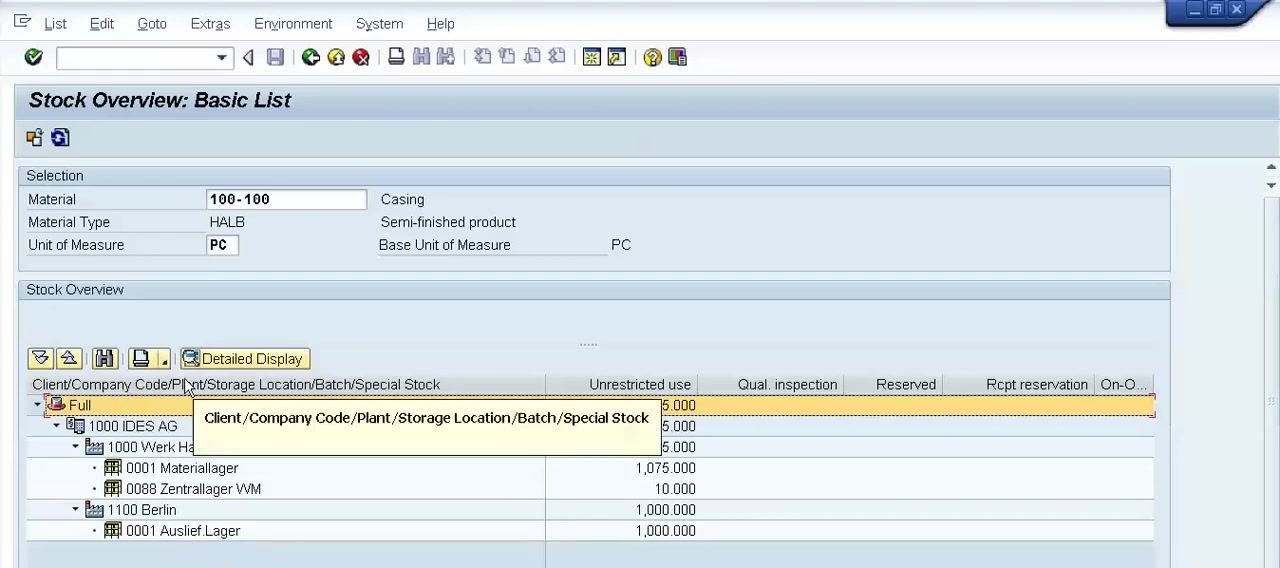The image size is (1280, 568).
Task: Jump to First Page icon
Action: (x=482, y=57)
